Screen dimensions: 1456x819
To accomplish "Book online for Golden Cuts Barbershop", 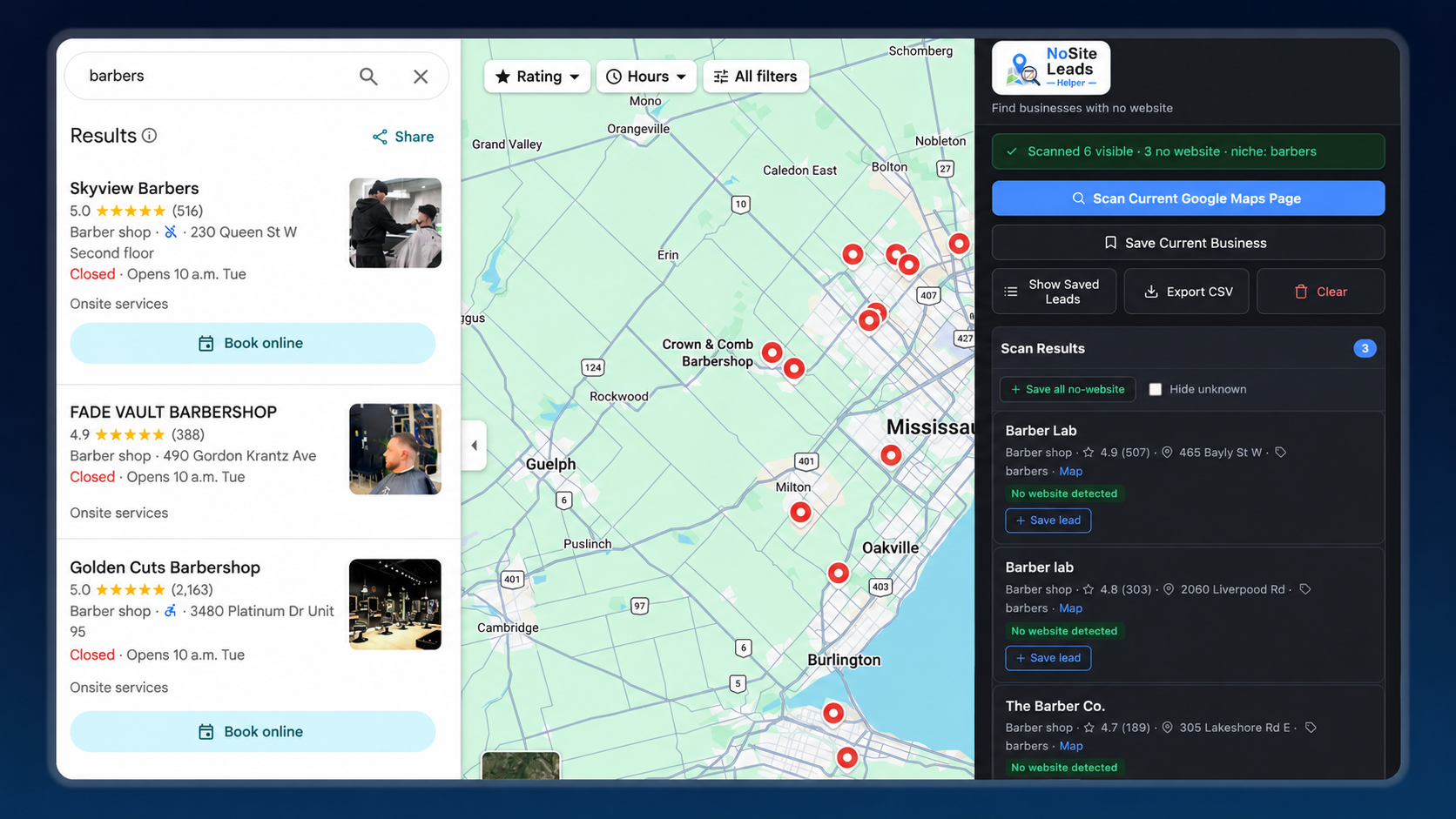I will [253, 731].
